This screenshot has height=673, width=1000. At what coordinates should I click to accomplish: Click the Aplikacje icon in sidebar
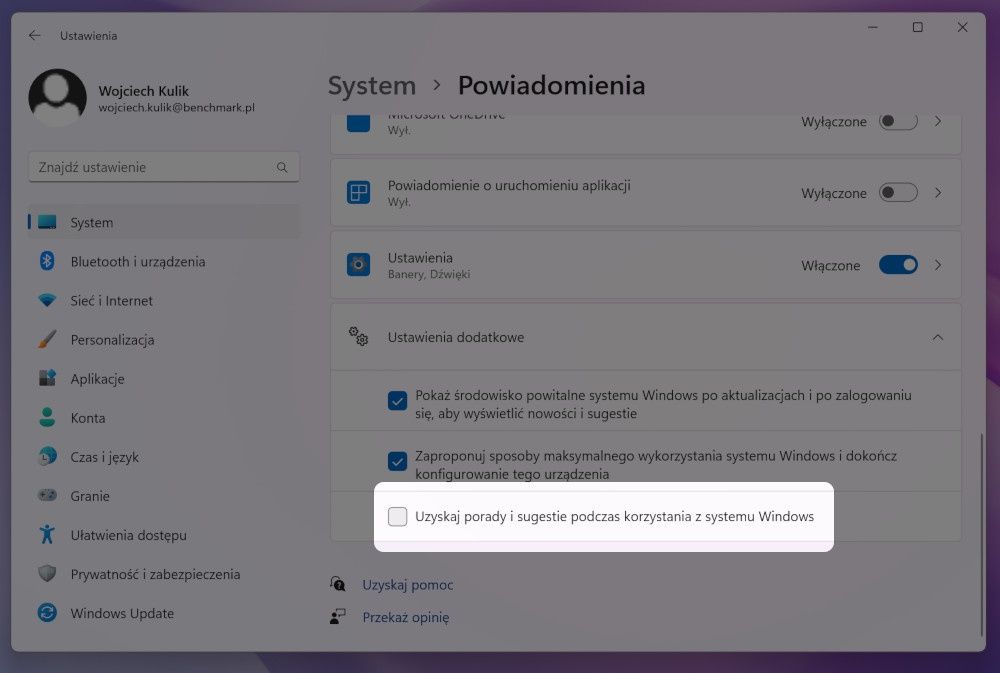pos(47,378)
